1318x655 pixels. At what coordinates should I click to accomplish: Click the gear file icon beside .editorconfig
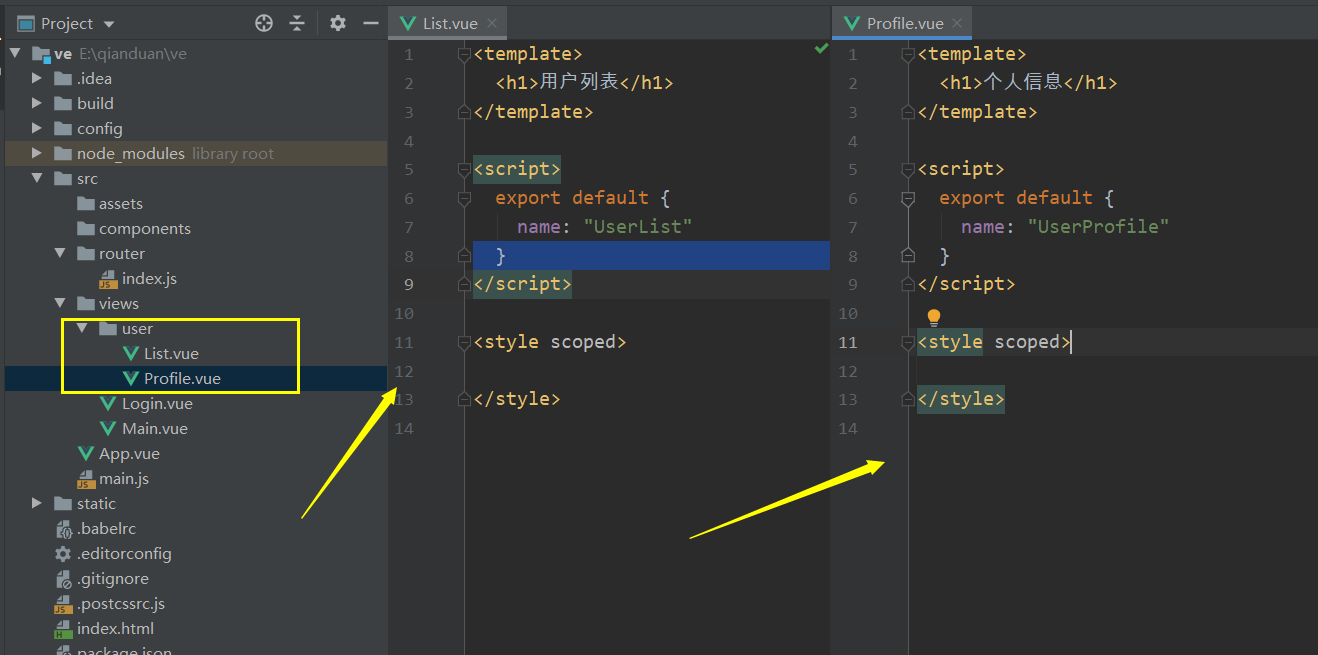point(63,553)
